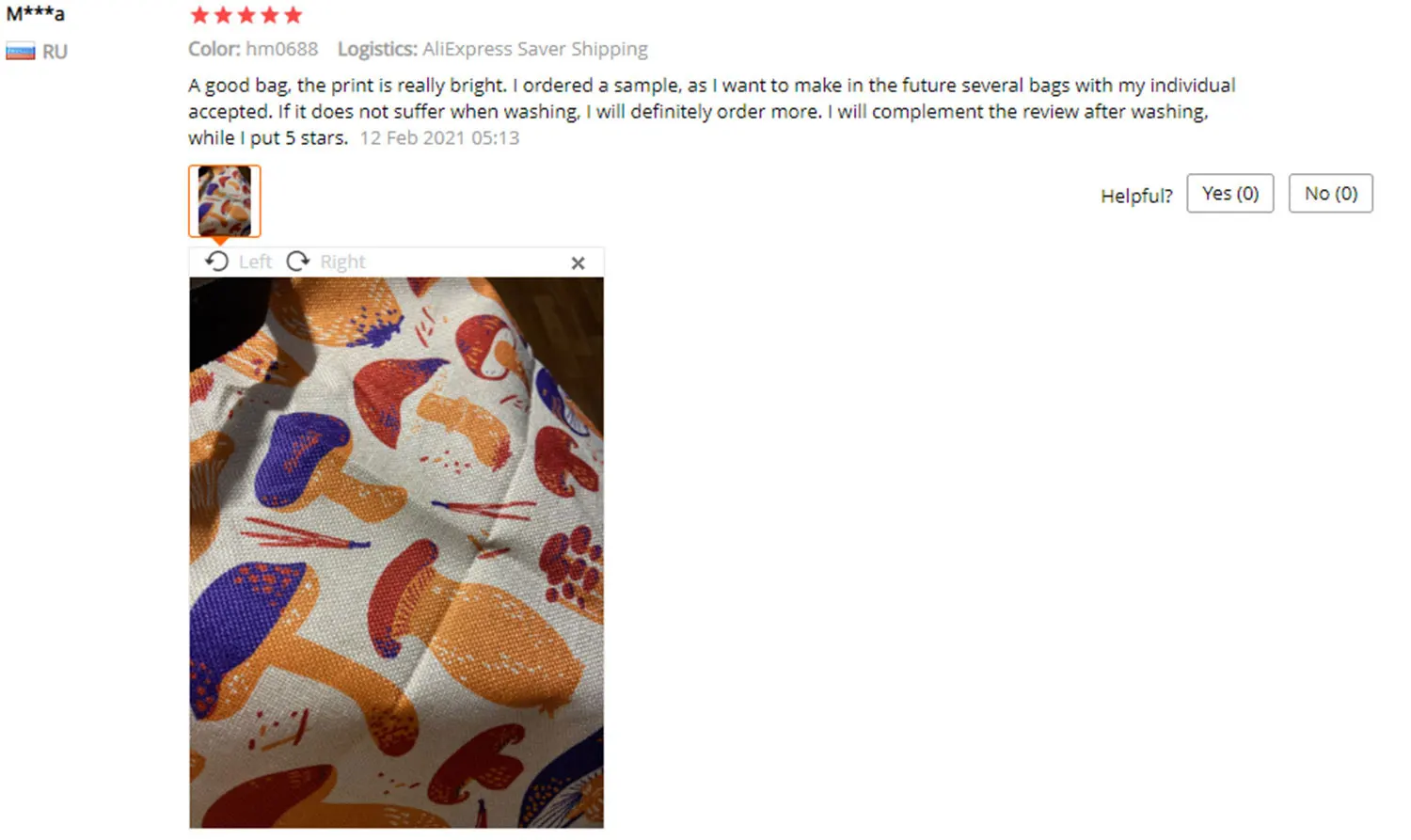
Task: Click the enlarged mushroom print photo
Action: 396,552
